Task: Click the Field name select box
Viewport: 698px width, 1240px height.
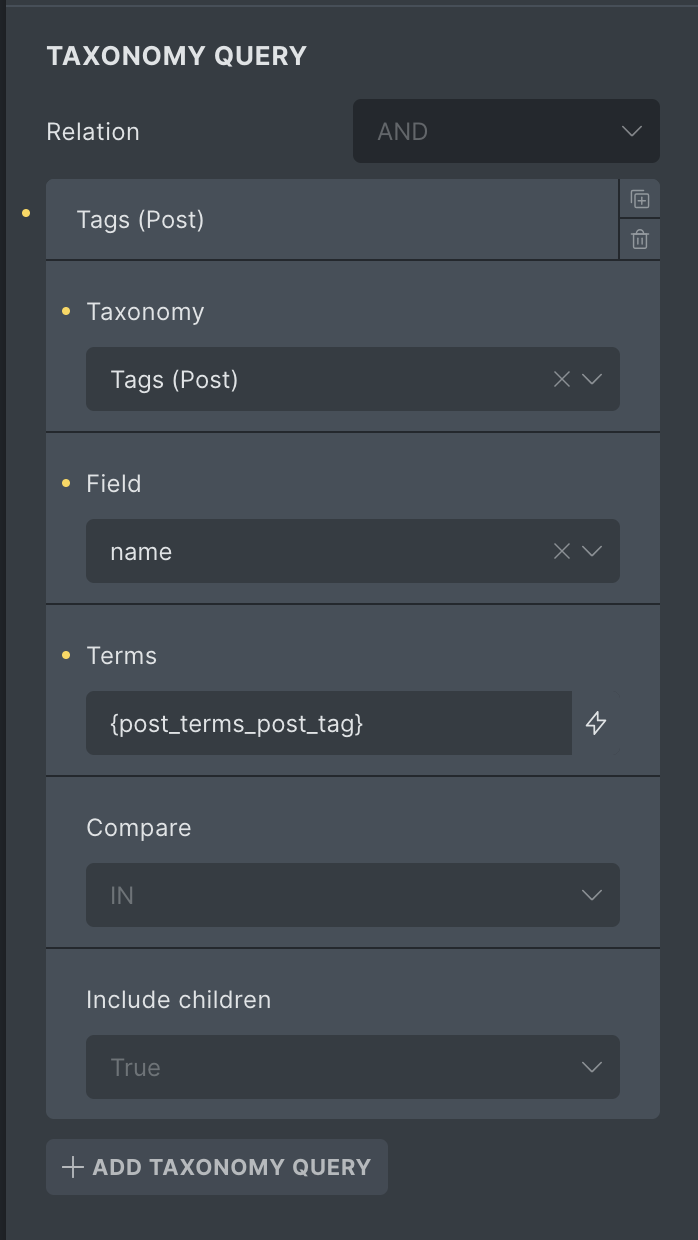Action: (353, 551)
